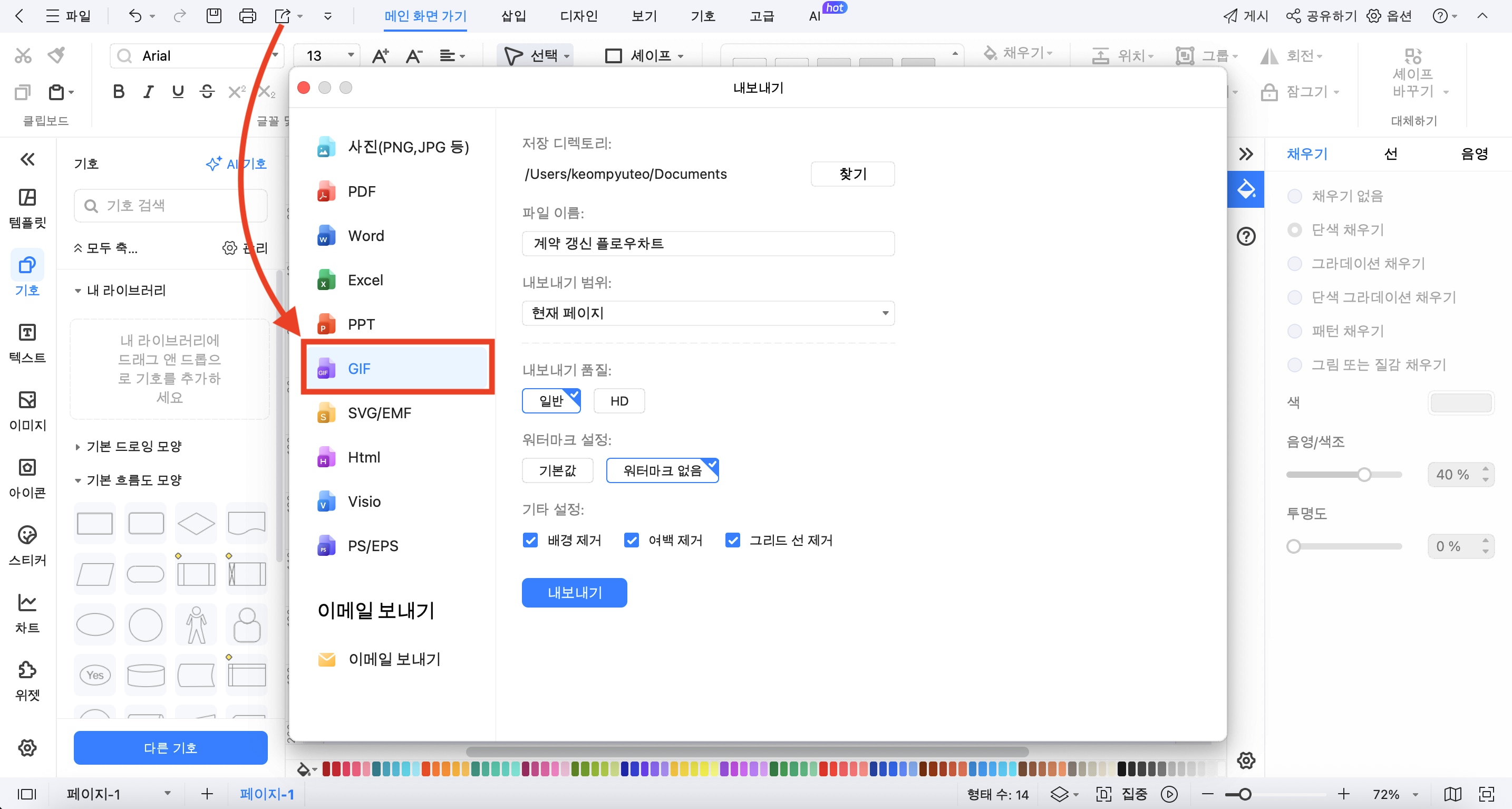Uncheck the 배경 제거 option

530,540
